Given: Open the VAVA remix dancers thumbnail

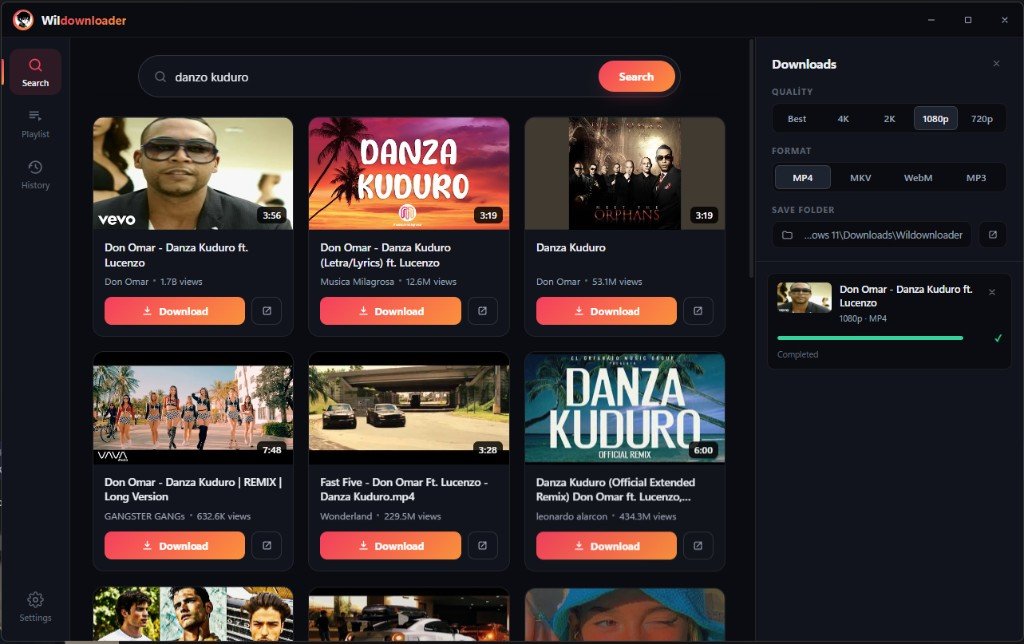Looking at the screenshot, I should click(193, 408).
